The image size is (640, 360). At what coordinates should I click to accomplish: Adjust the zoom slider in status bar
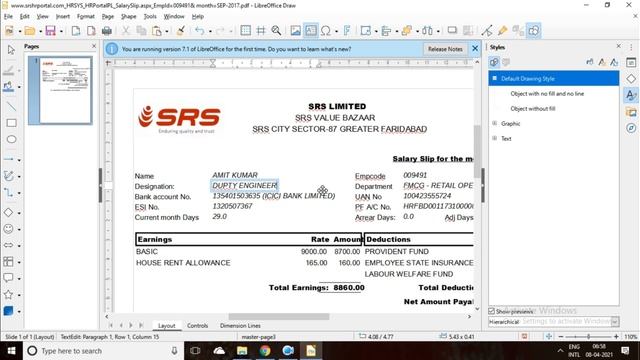pos(588,336)
